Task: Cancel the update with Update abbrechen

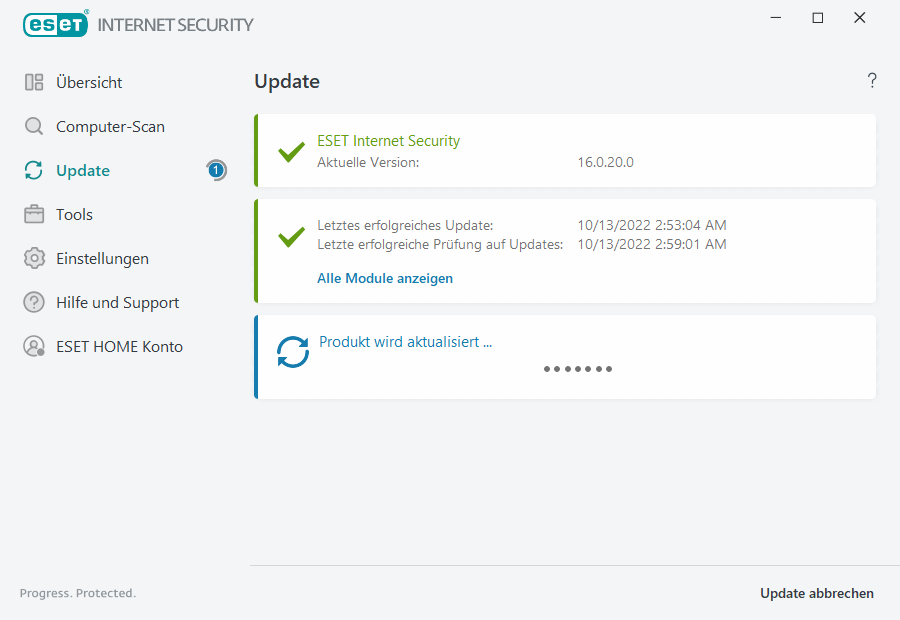Action: 816,594
